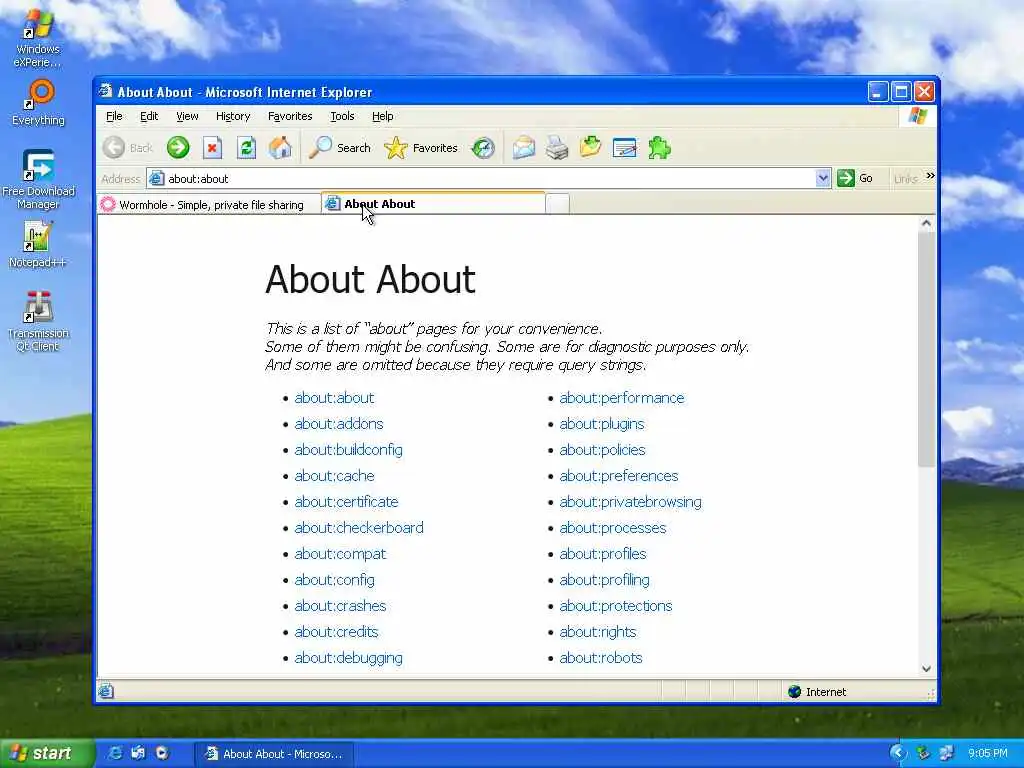Open the History menu
1024x768 pixels.
coord(233,116)
